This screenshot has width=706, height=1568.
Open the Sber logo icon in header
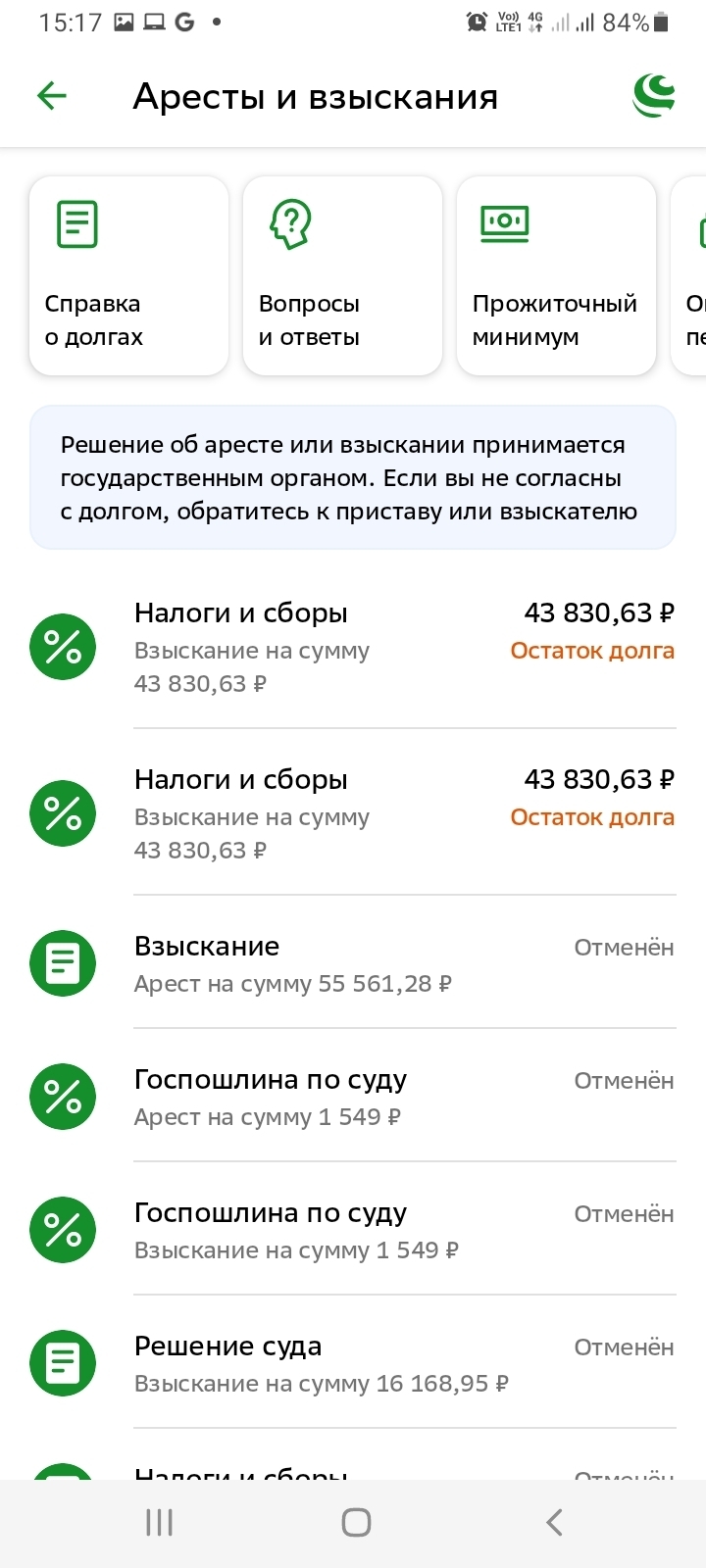tap(654, 96)
